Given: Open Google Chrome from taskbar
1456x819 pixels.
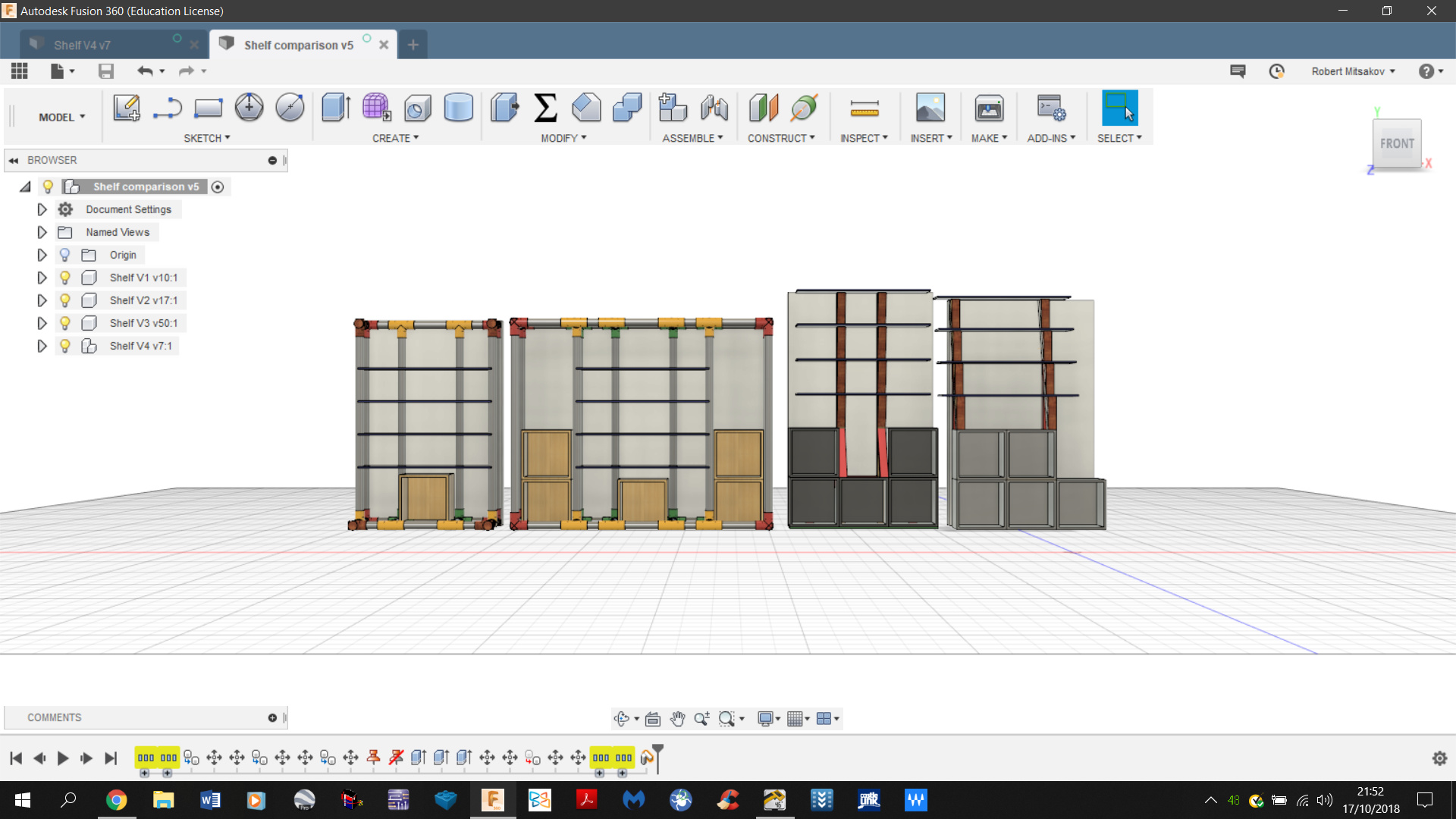Looking at the screenshot, I should [x=116, y=800].
